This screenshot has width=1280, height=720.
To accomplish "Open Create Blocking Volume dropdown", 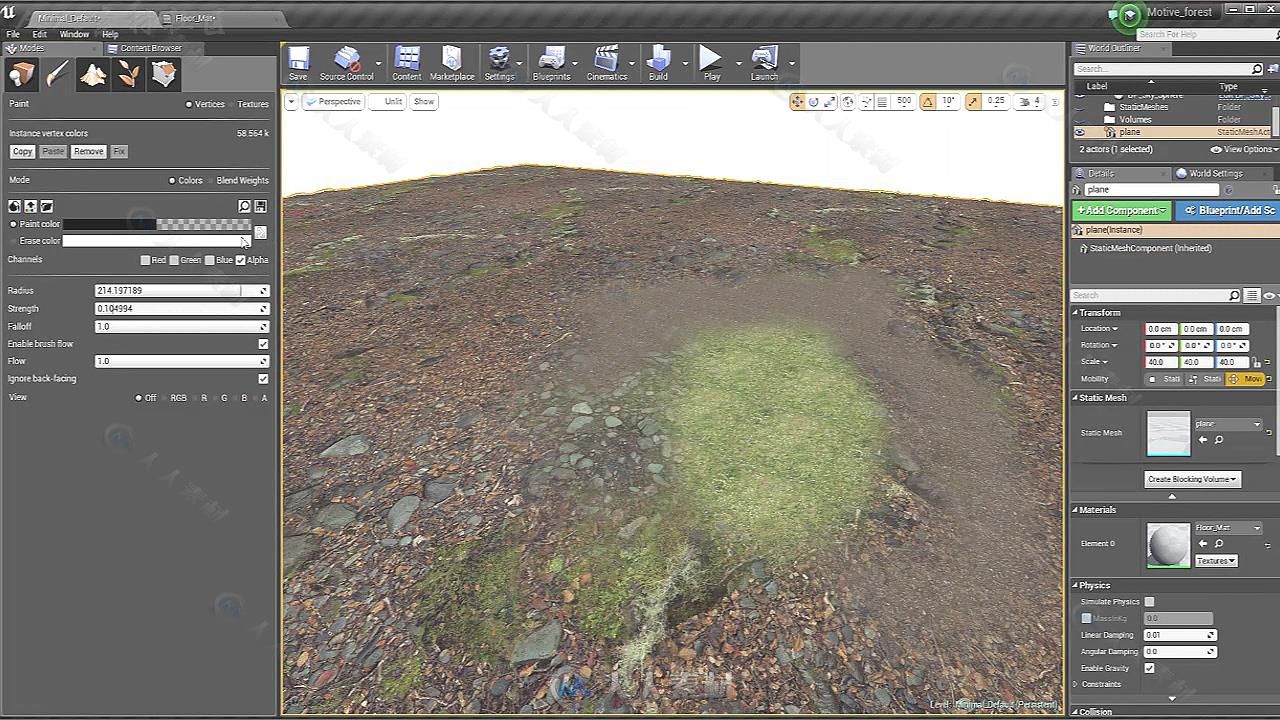I will [x=1192, y=479].
